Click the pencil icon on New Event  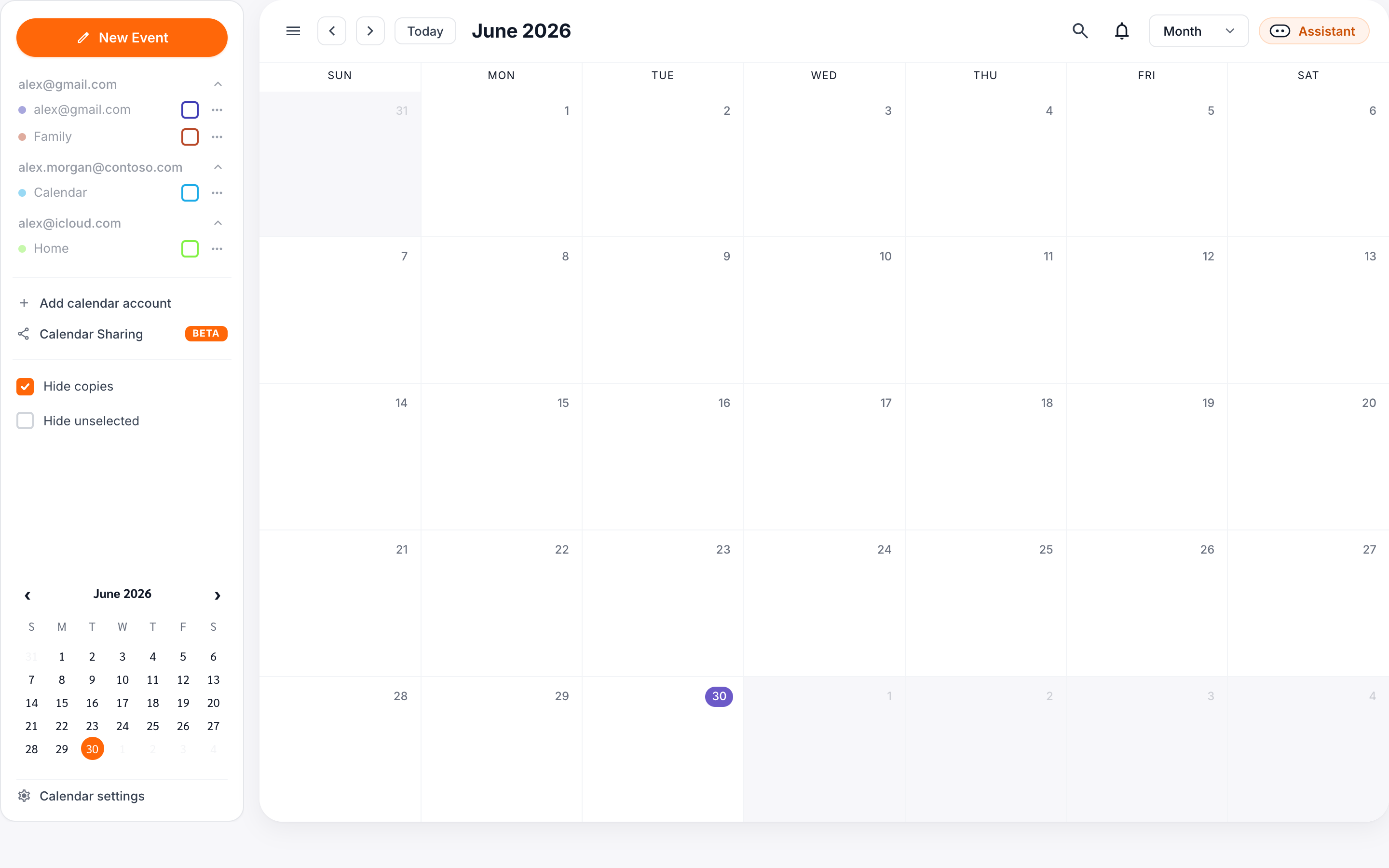pos(83,38)
